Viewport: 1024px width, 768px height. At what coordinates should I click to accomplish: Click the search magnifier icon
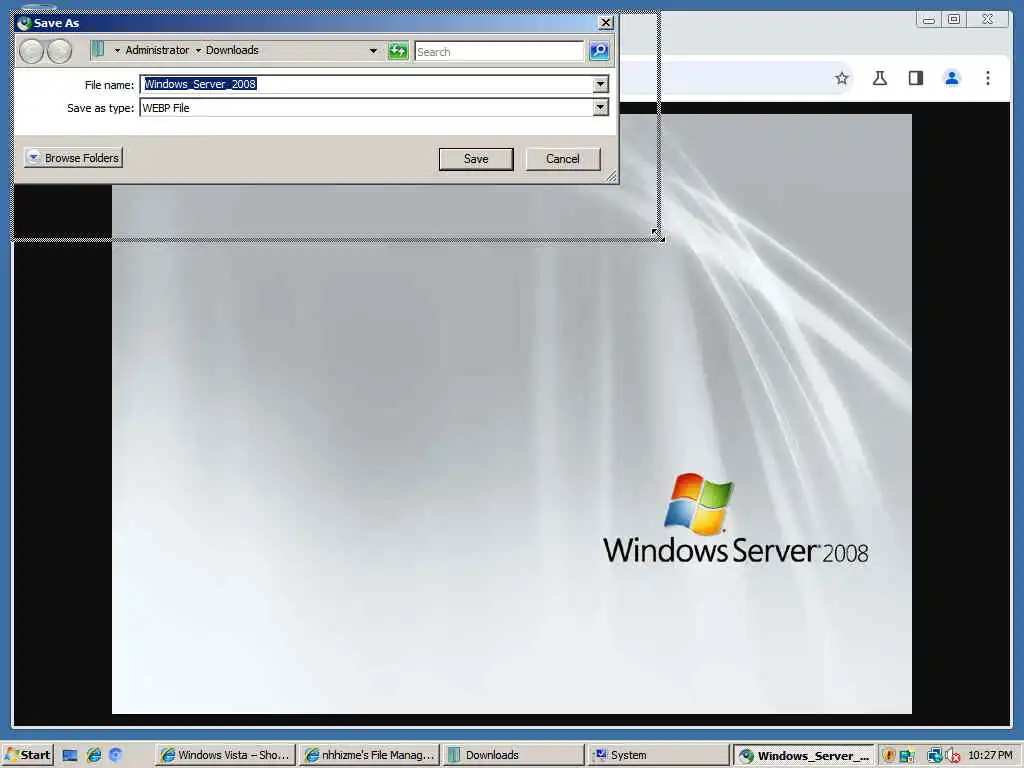coord(599,51)
